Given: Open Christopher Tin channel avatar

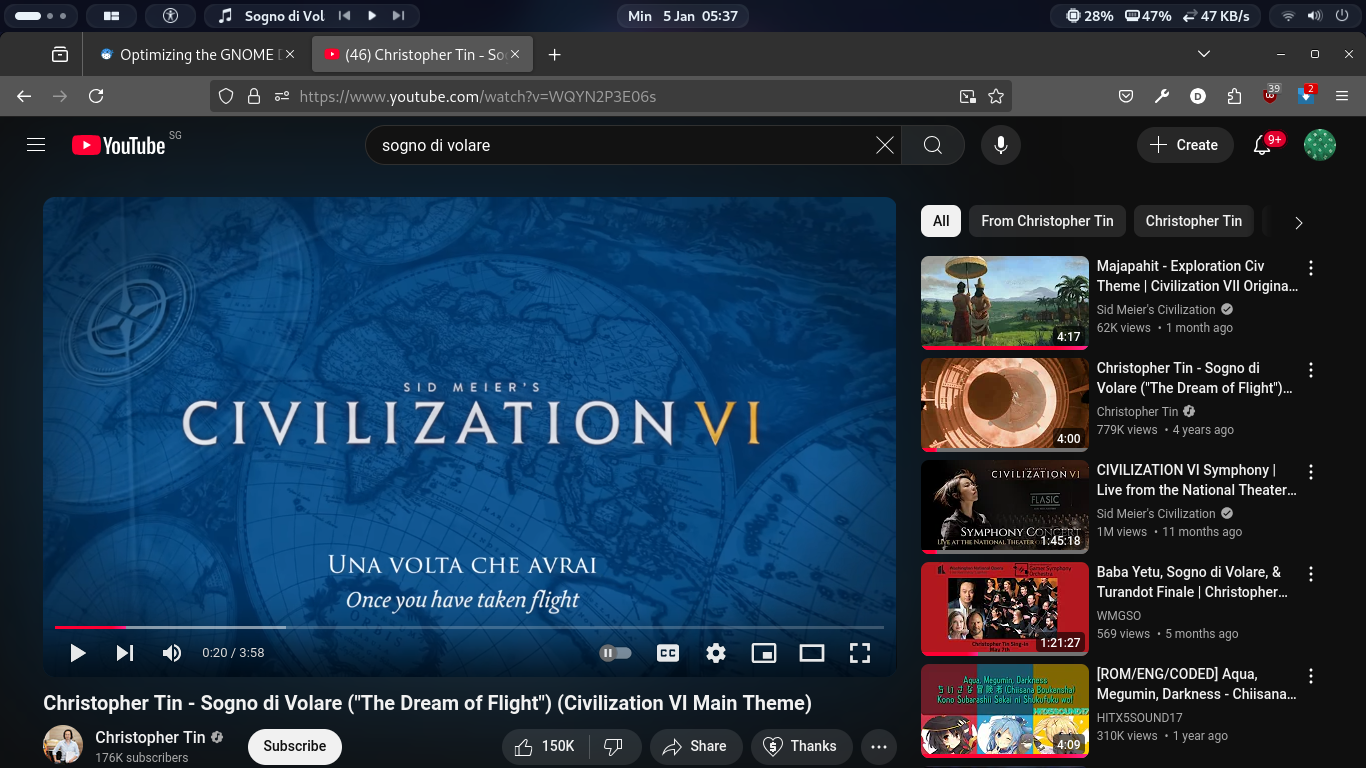Looking at the screenshot, I should point(63,745).
